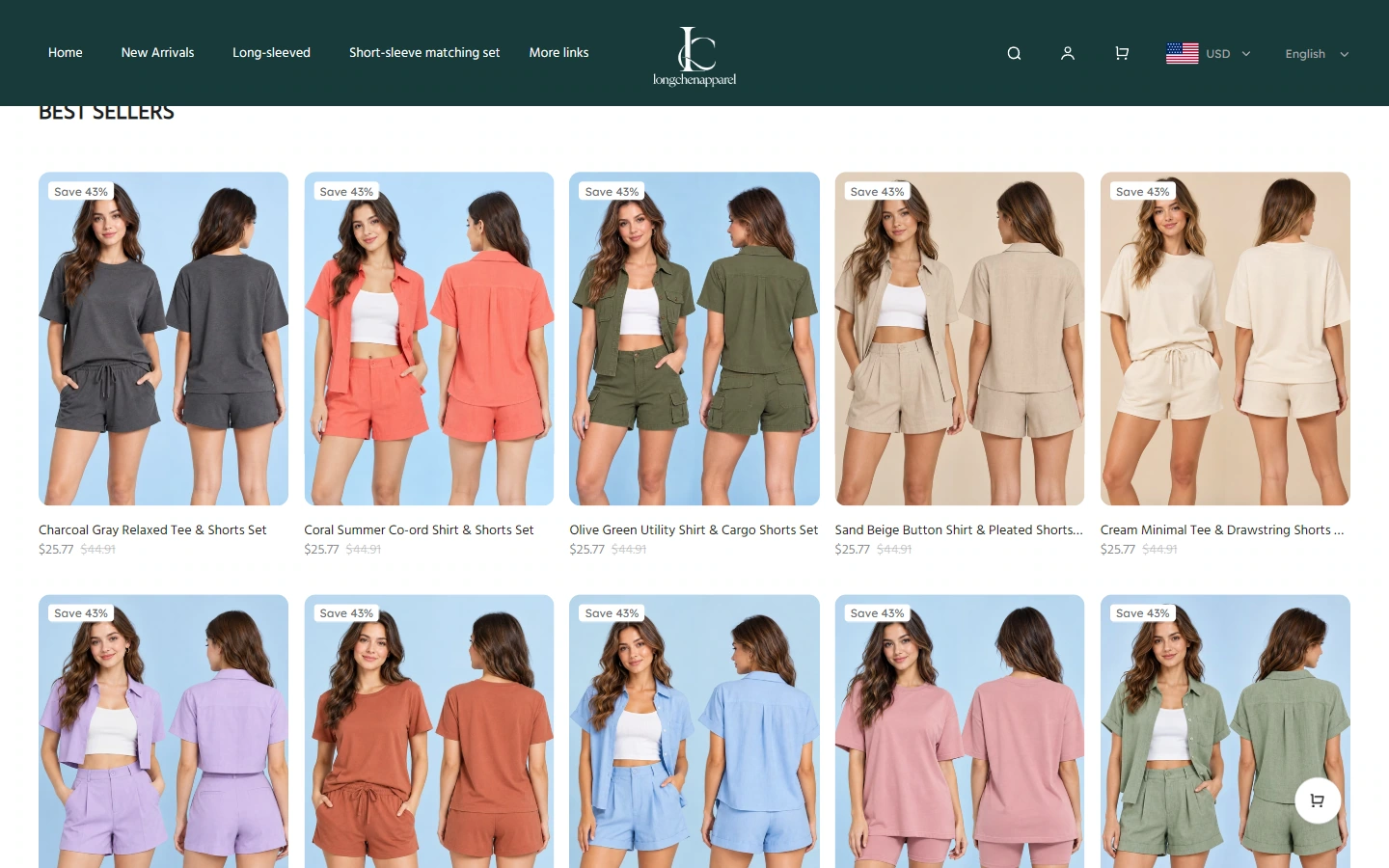Open New Arrivals menu item

tap(157, 53)
